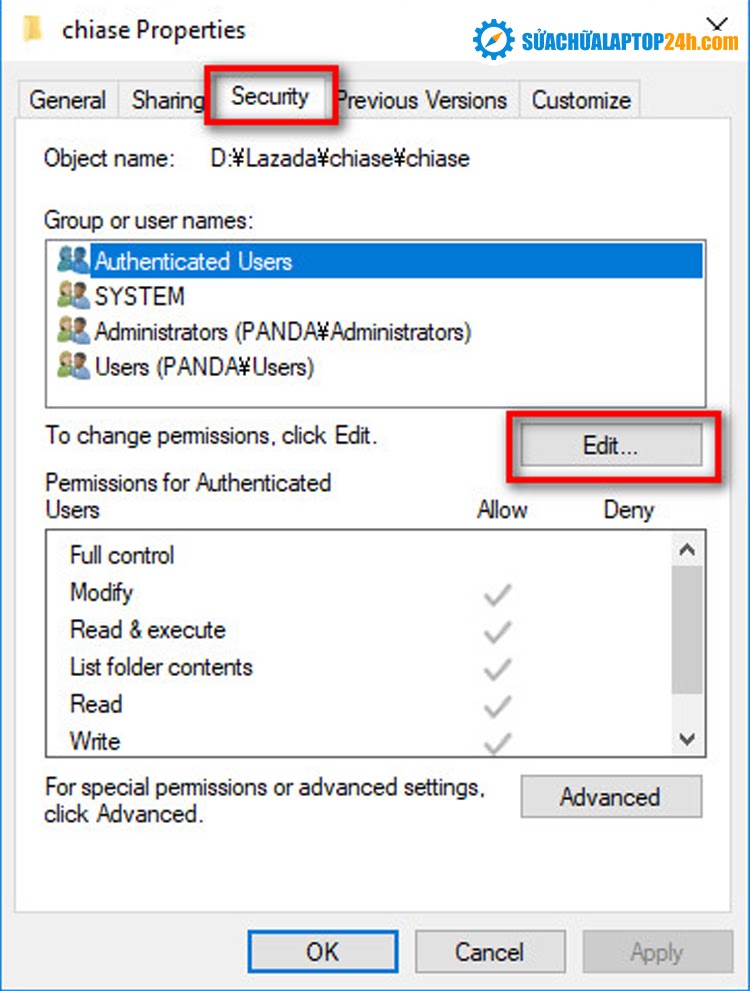Image resolution: width=750 pixels, height=991 pixels.
Task: Click the Allow checkmark for Read & execute
Action: 497,633
